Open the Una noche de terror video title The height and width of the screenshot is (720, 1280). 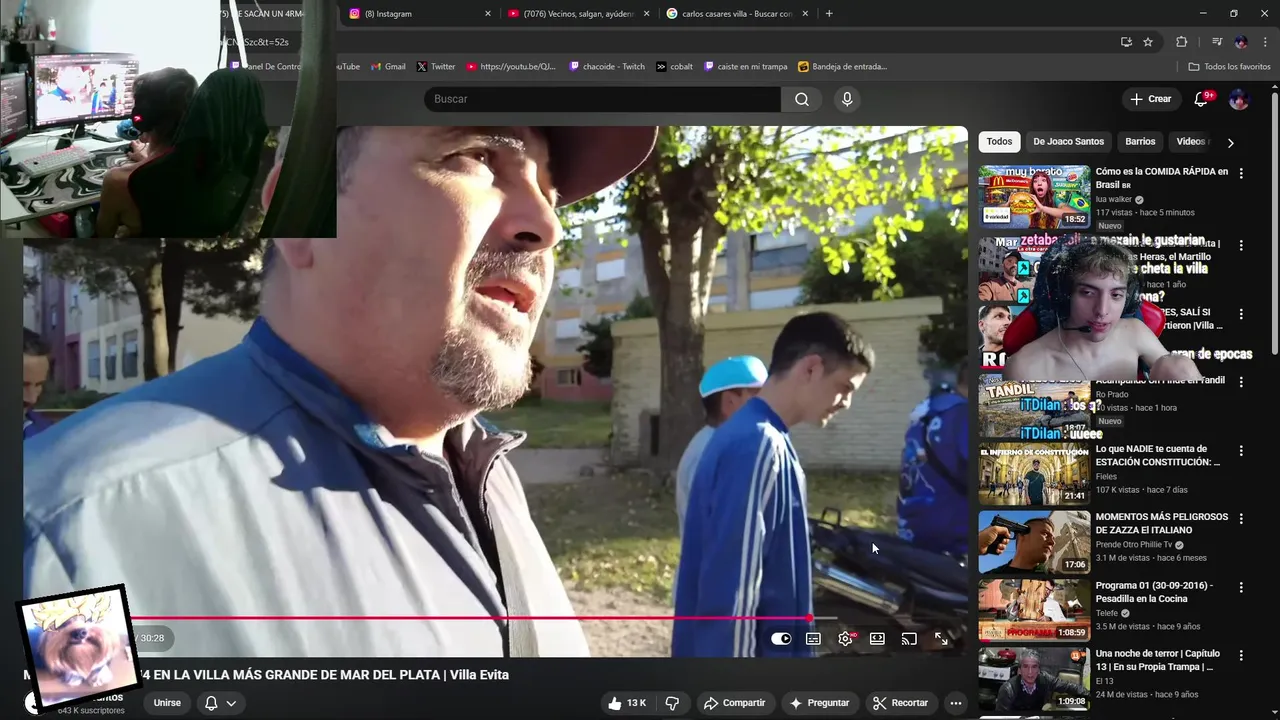point(1157,660)
